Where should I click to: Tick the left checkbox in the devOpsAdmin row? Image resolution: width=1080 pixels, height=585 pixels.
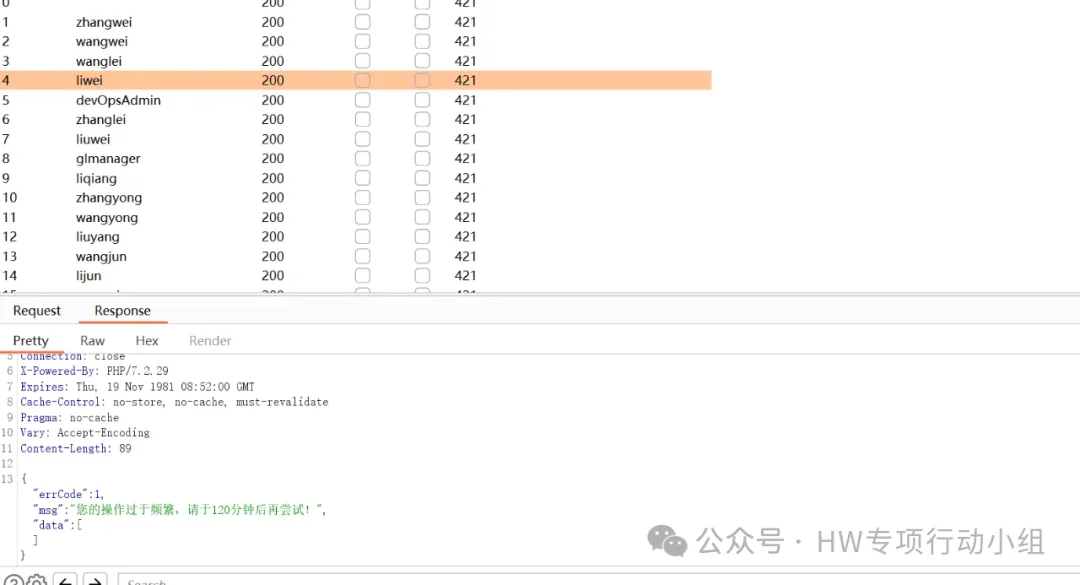pyautogui.click(x=362, y=100)
